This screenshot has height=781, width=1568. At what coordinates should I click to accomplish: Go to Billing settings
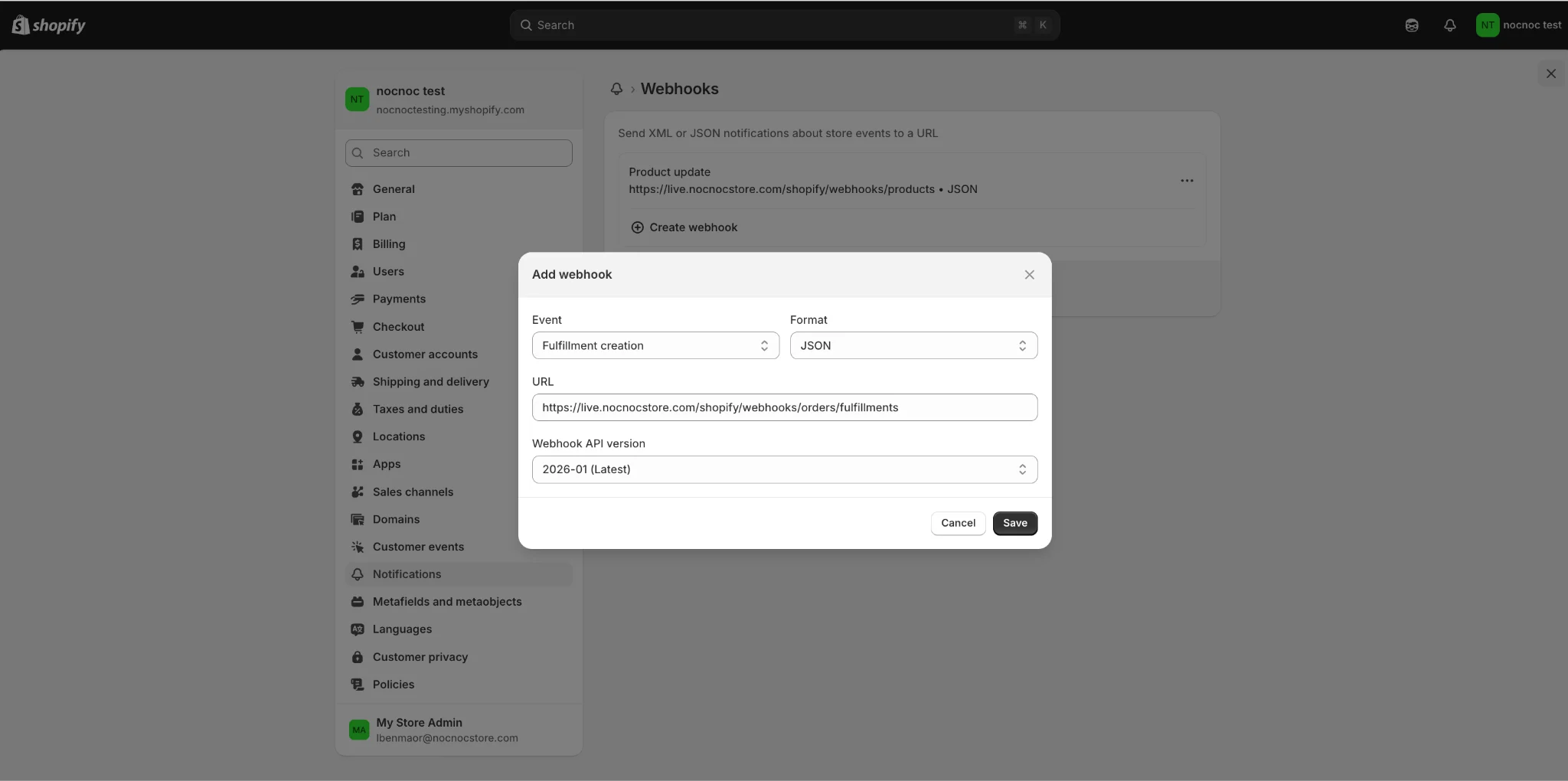[459, 244]
